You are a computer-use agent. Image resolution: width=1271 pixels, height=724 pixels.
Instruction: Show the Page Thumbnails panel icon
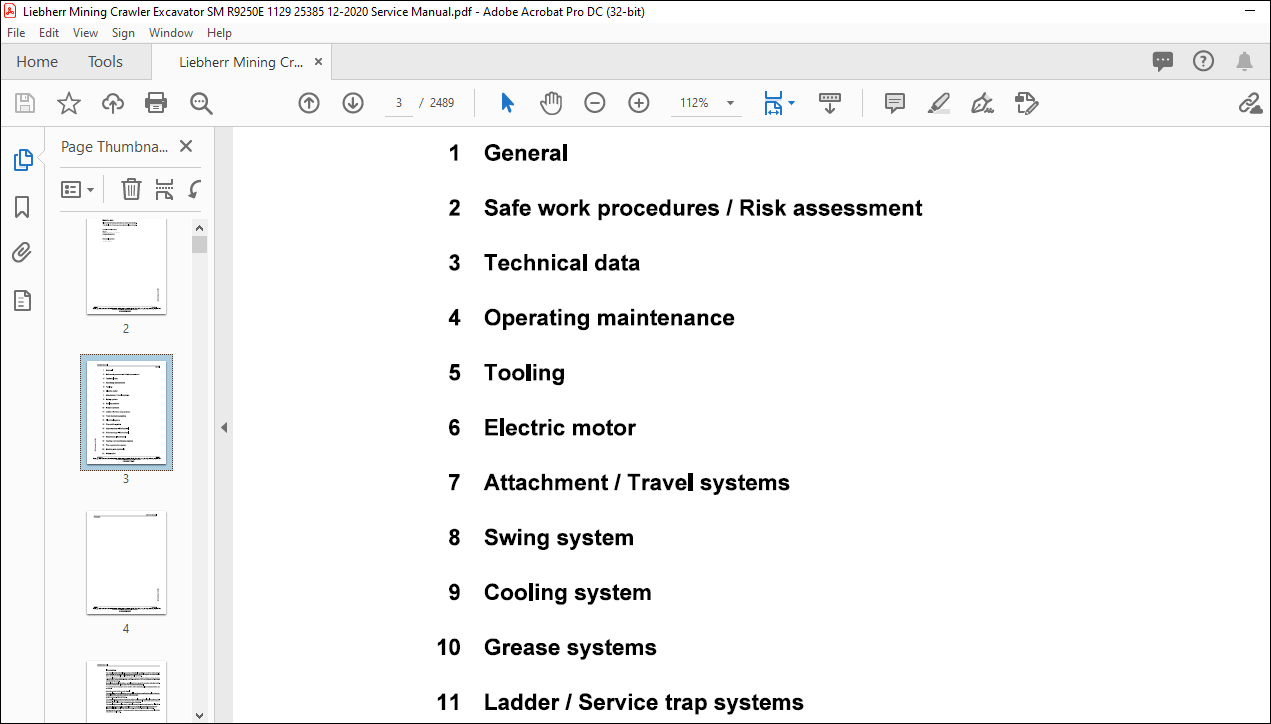click(22, 160)
